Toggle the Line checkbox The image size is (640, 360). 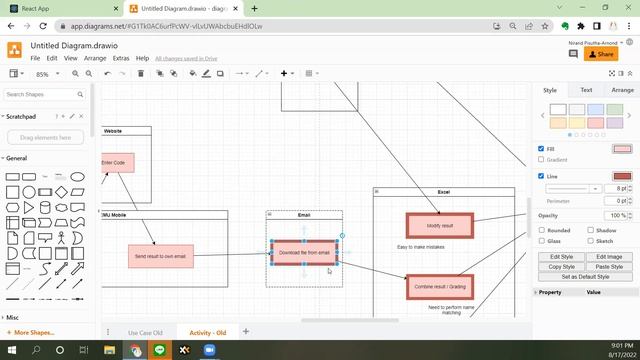click(541, 176)
